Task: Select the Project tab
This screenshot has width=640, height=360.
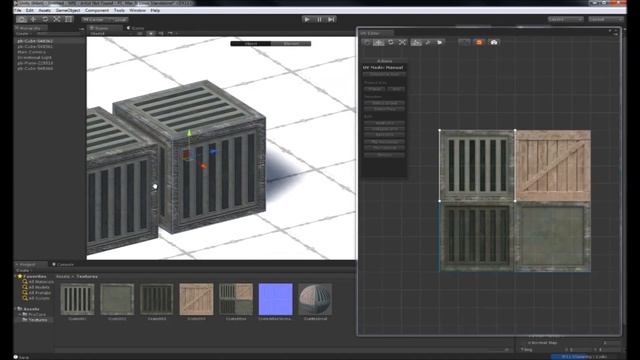Action: click(x=31, y=264)
